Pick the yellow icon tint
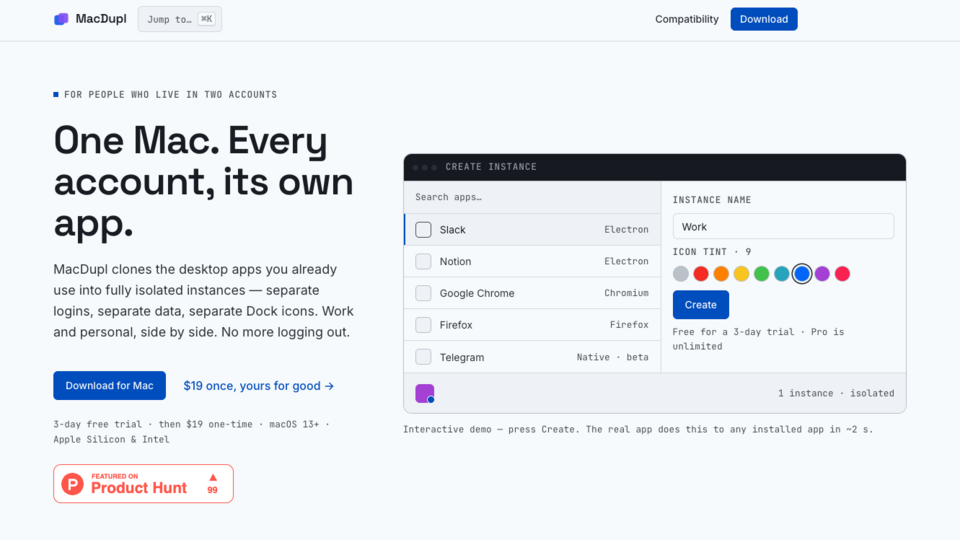Image resolution: width=960 pixels, height=540 pixels. tap(741, 274)
